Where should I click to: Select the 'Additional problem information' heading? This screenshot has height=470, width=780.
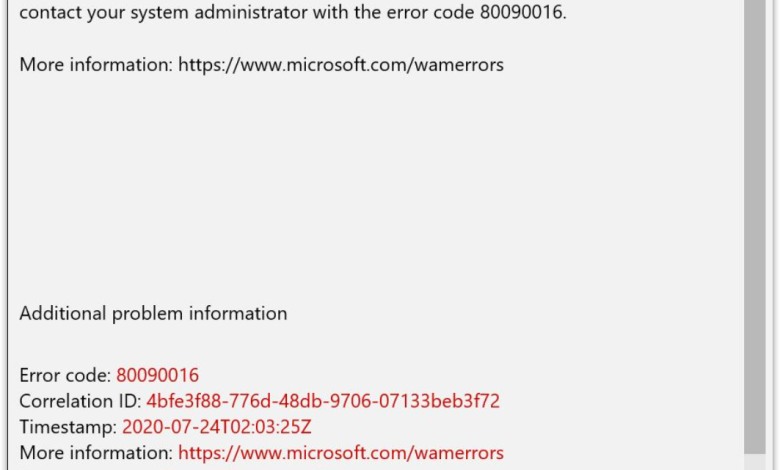153,314
